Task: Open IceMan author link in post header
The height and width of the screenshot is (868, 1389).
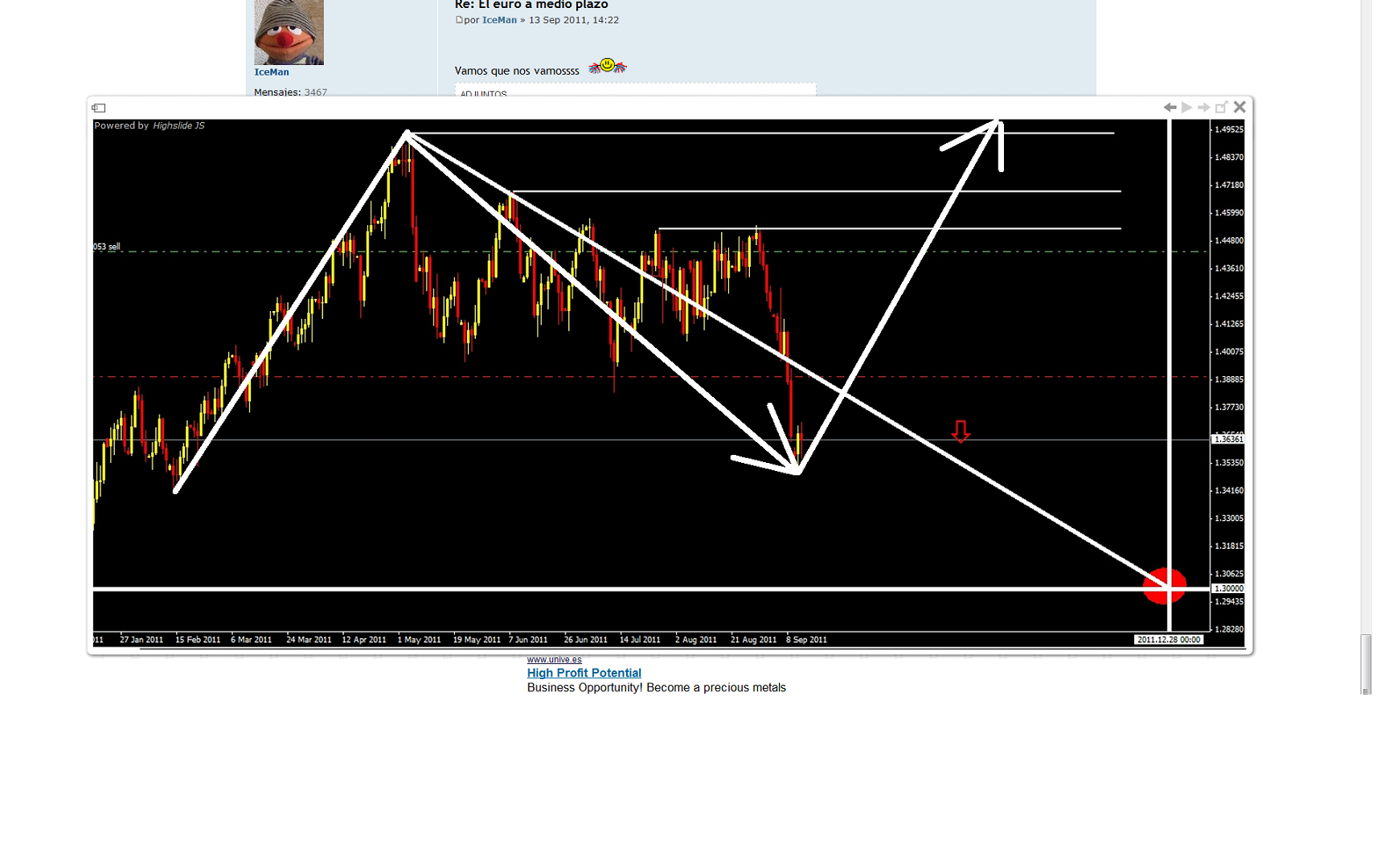Action: 499,20
